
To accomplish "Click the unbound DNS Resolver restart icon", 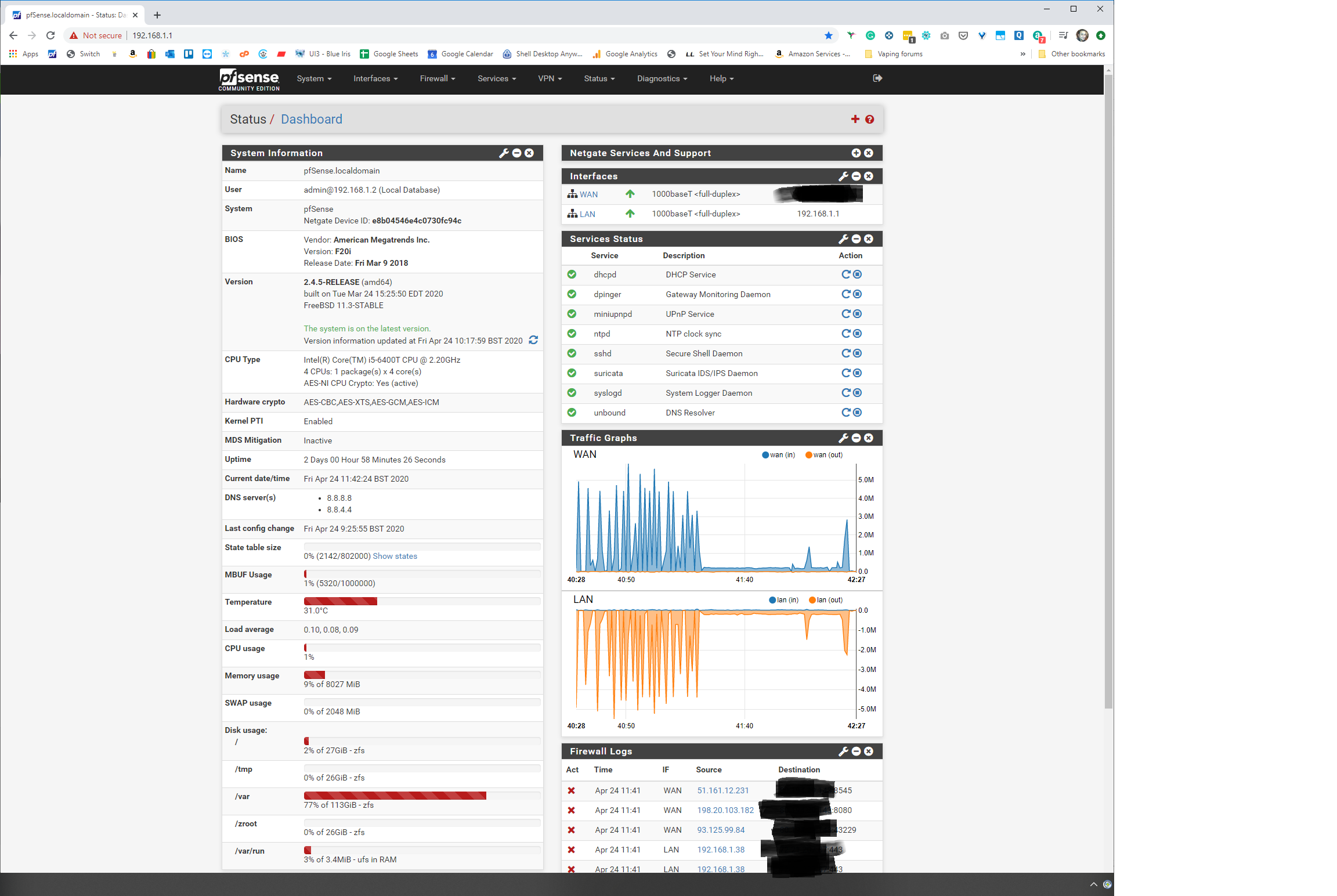I will click(x=846, y=412).
